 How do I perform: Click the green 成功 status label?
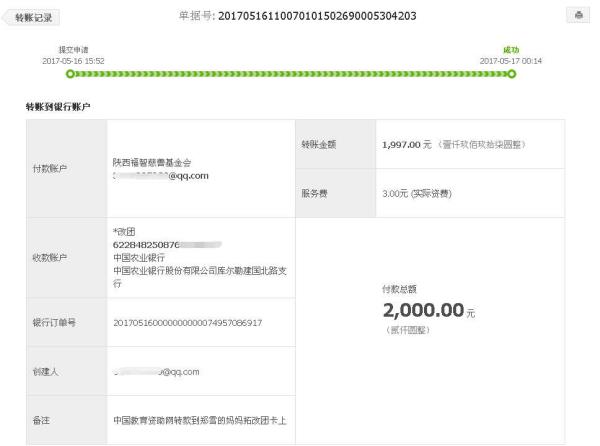pyautogui.click(x=511, y=50)
